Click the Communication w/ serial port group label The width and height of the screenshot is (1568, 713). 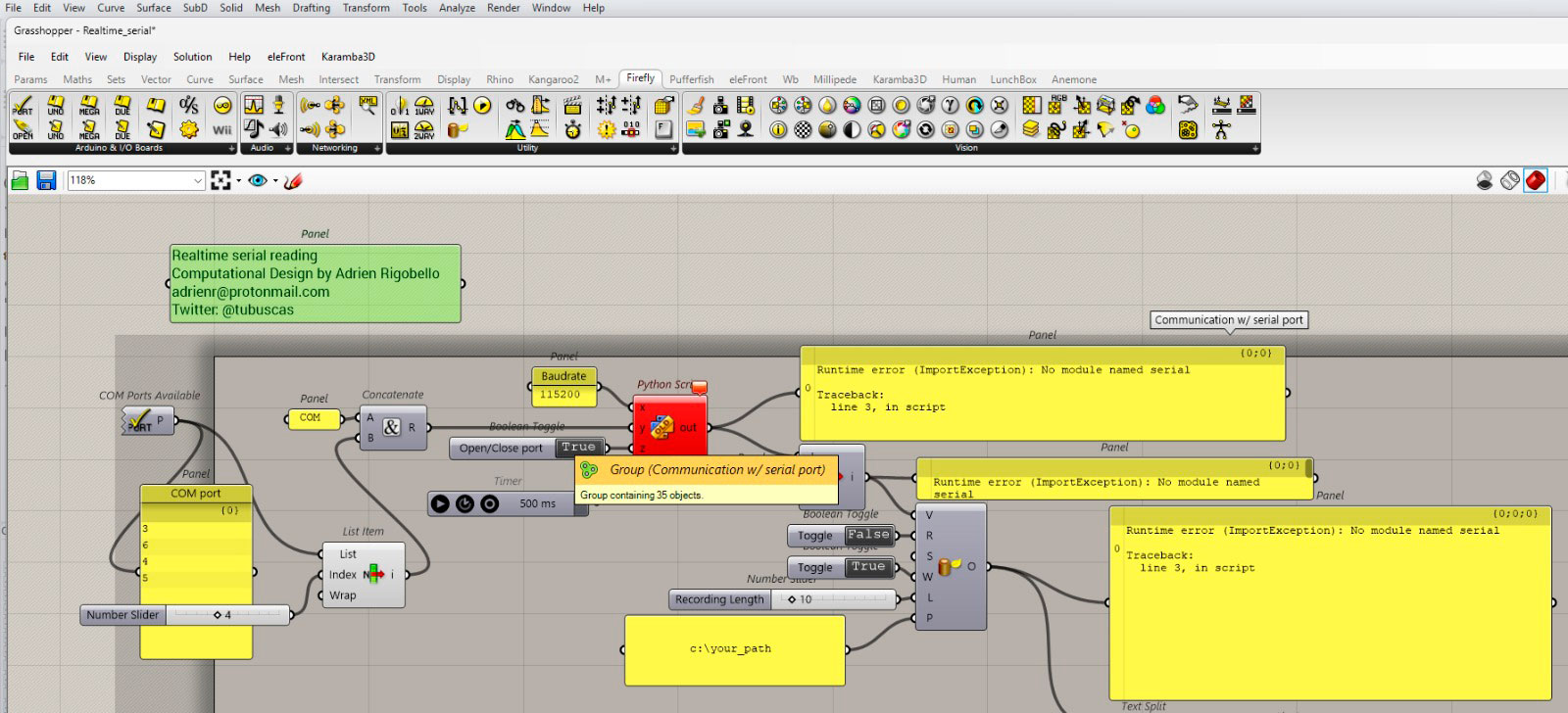pos(1229,320)
